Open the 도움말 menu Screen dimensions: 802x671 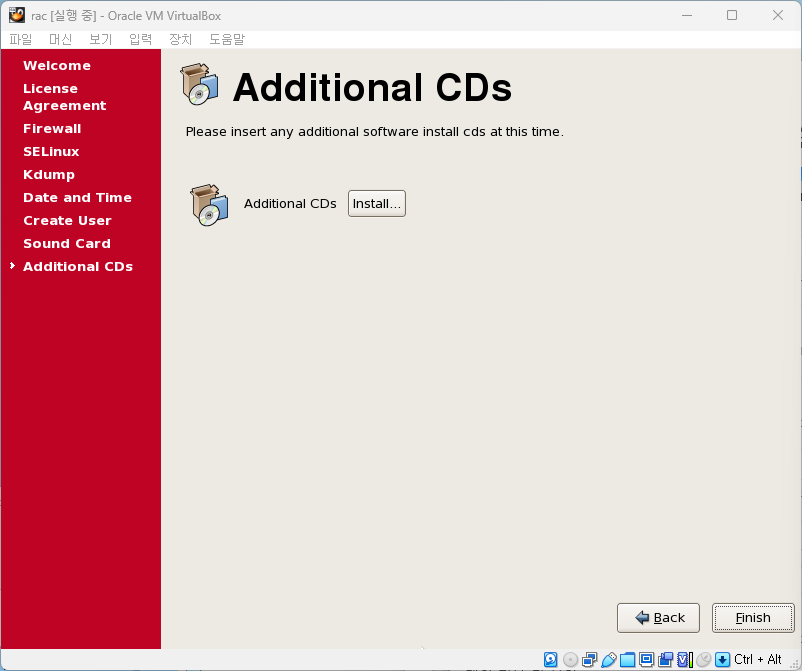click(227, 39)
